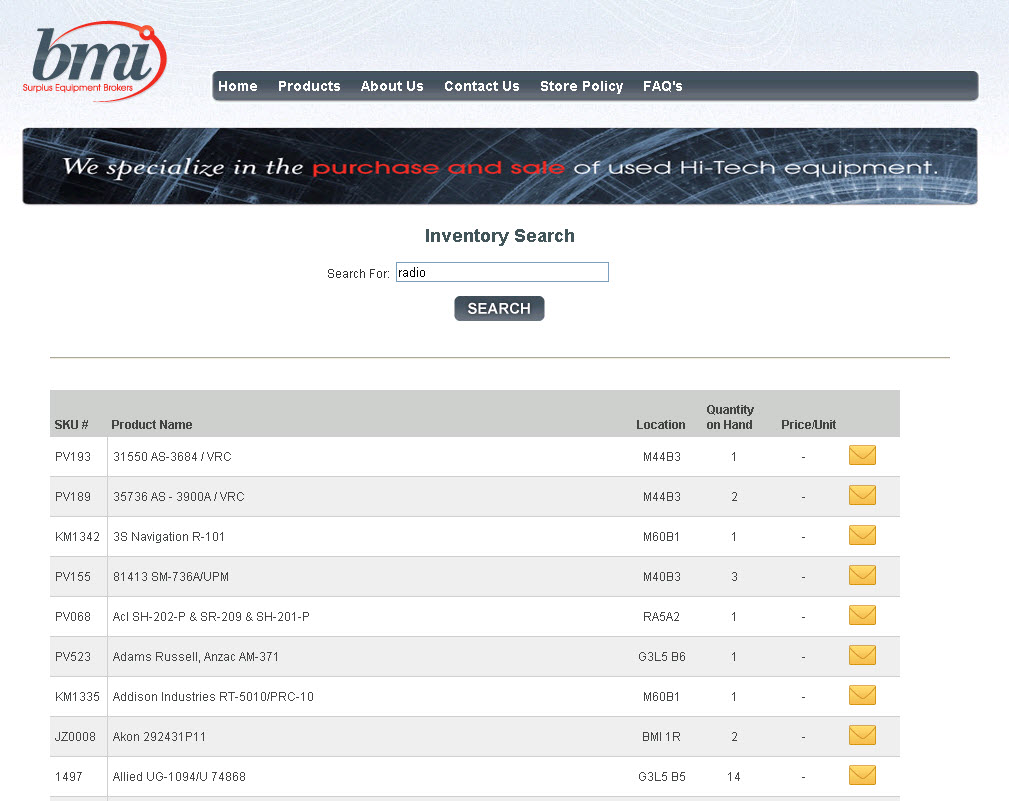Click product name Allied UG-1094/U 74868

179,777
